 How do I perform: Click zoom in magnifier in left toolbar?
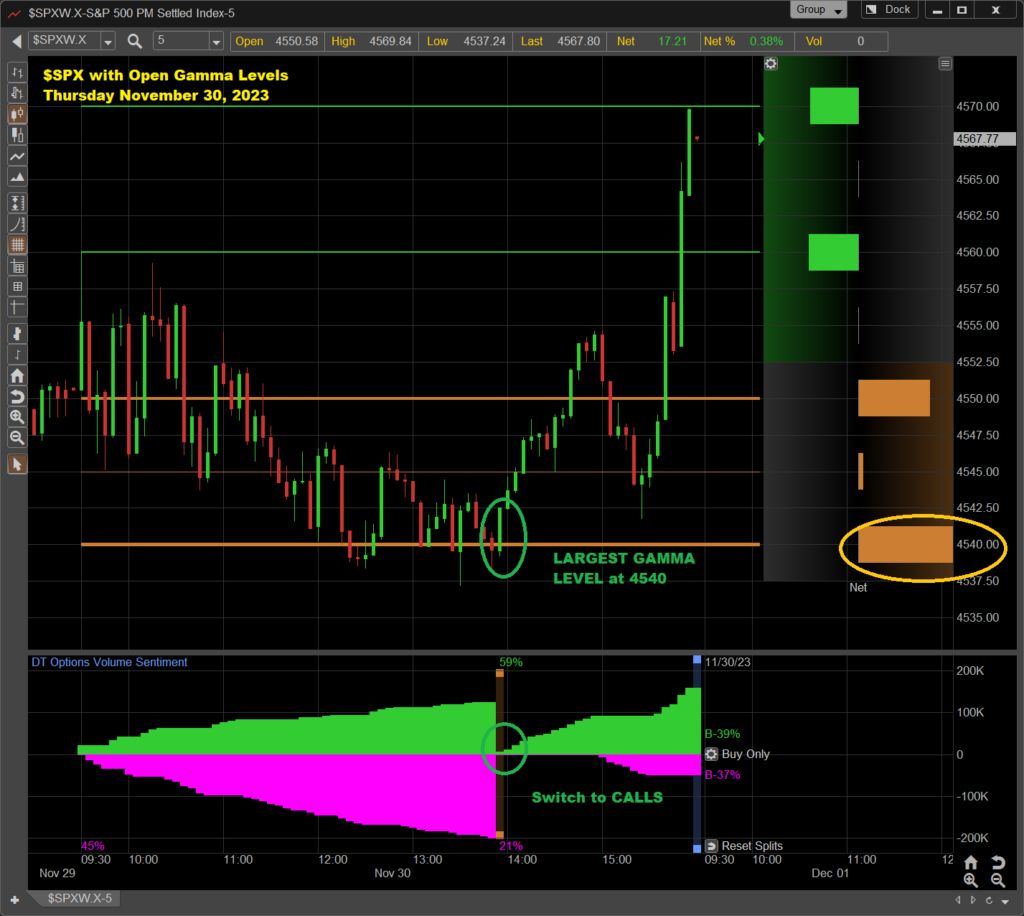click(x=17, y=417)
